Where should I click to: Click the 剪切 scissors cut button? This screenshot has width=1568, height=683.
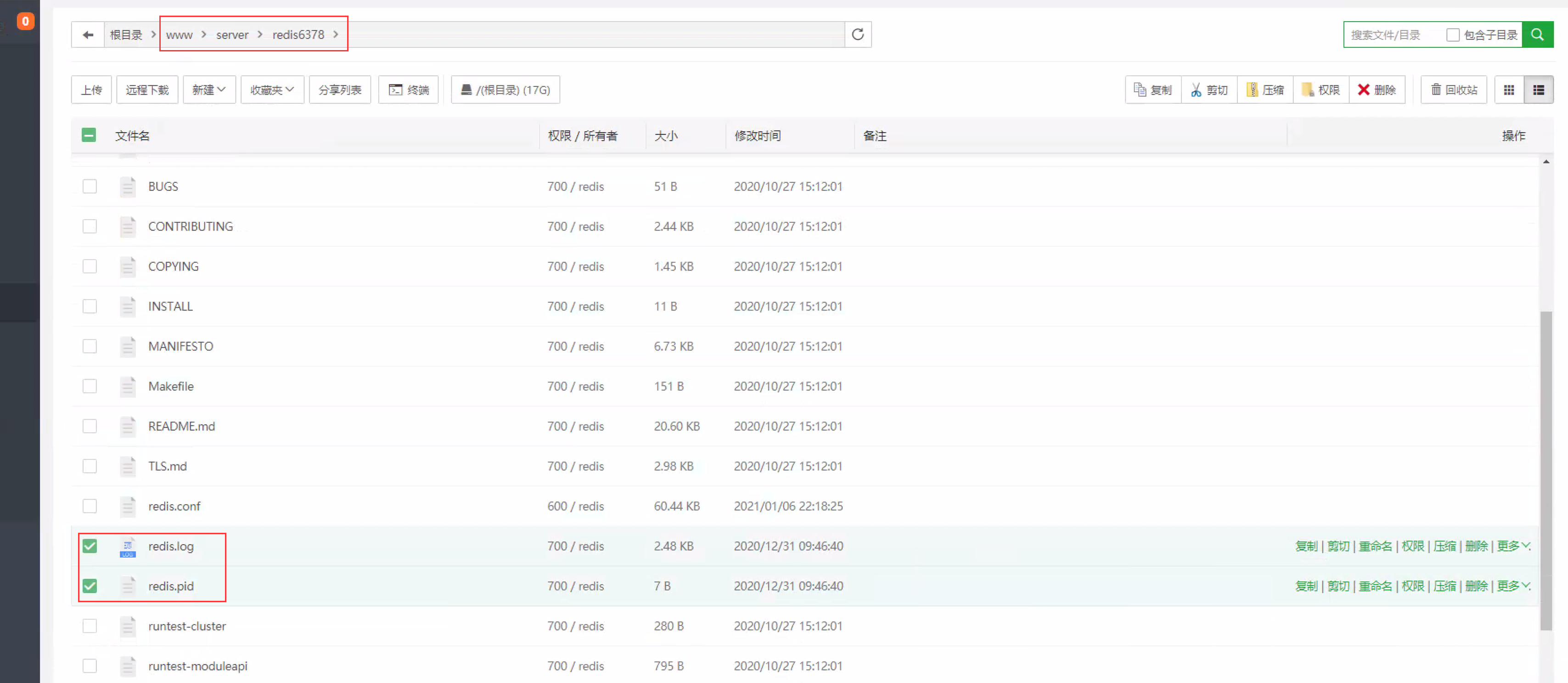coord(1209,90)
